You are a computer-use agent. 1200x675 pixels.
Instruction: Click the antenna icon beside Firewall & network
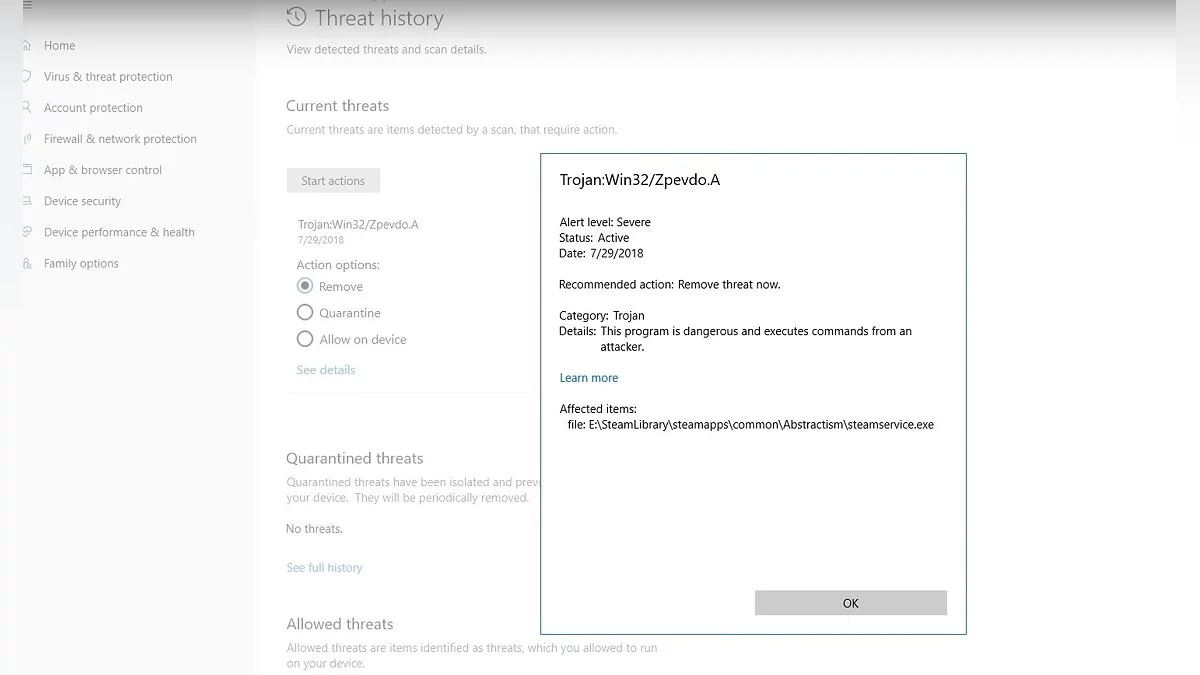[27, 139]
